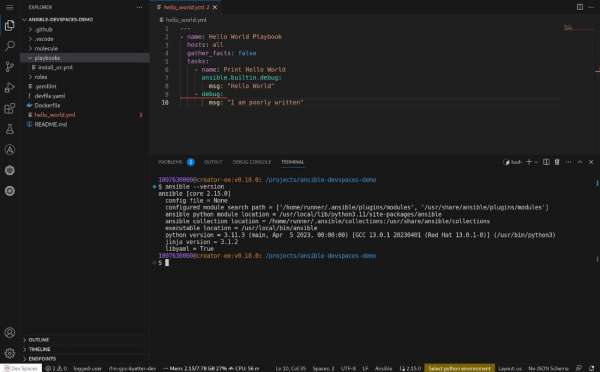
Task: Open hello_world.yml in the explorer
Action: click(x=55, y=115)
